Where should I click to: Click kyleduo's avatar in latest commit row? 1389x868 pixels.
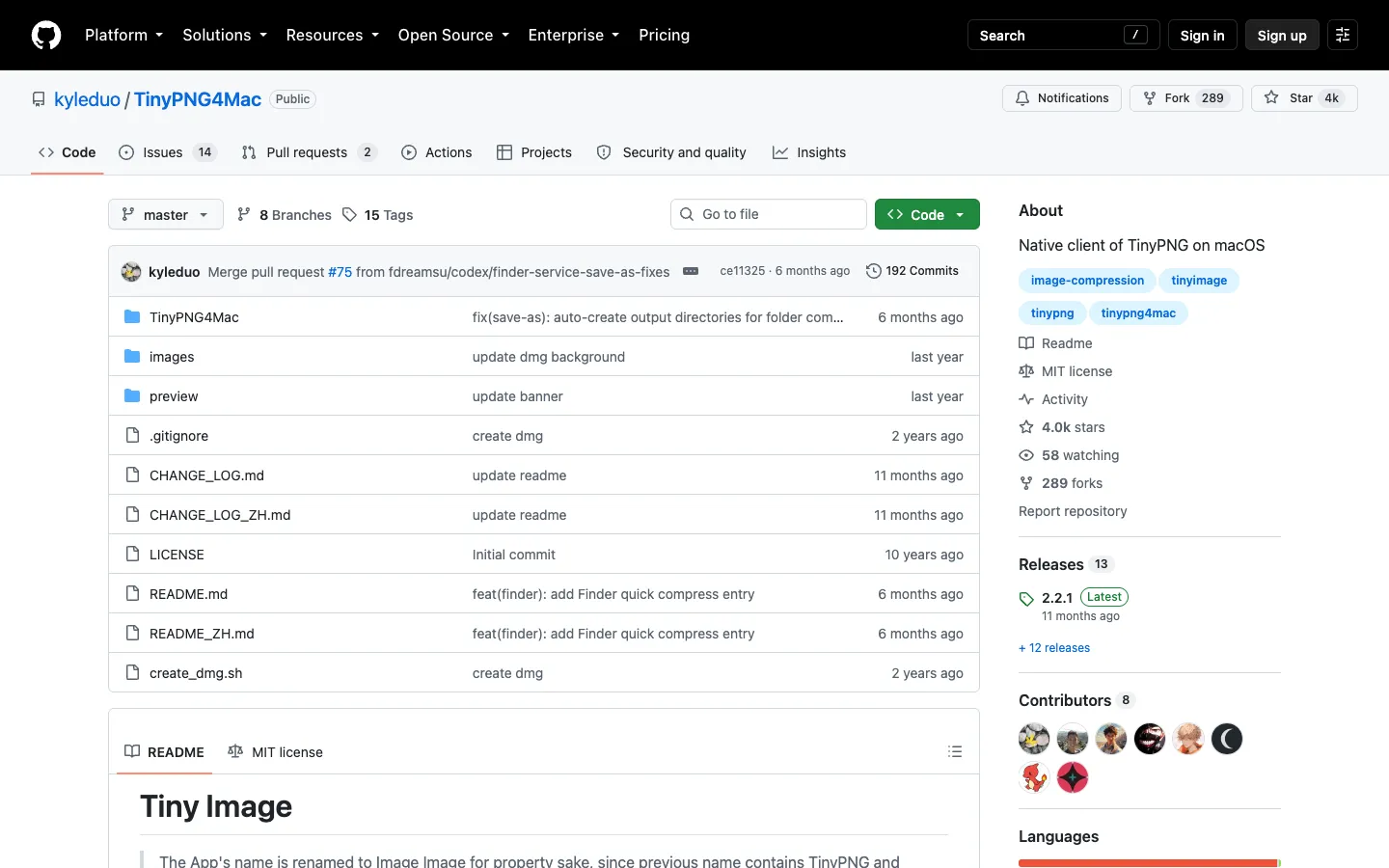coord(131,272)
